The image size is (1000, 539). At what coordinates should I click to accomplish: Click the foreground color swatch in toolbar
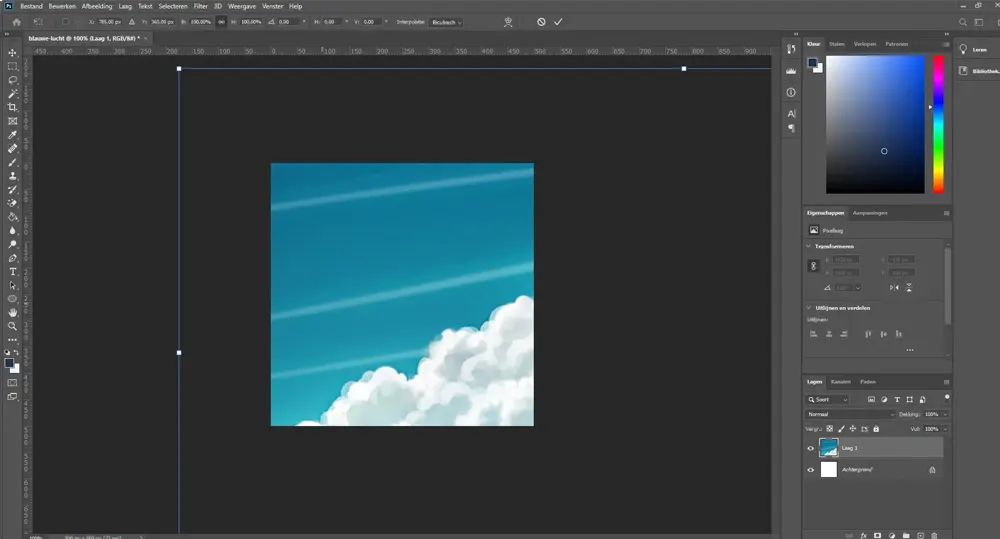coord(10,364)
